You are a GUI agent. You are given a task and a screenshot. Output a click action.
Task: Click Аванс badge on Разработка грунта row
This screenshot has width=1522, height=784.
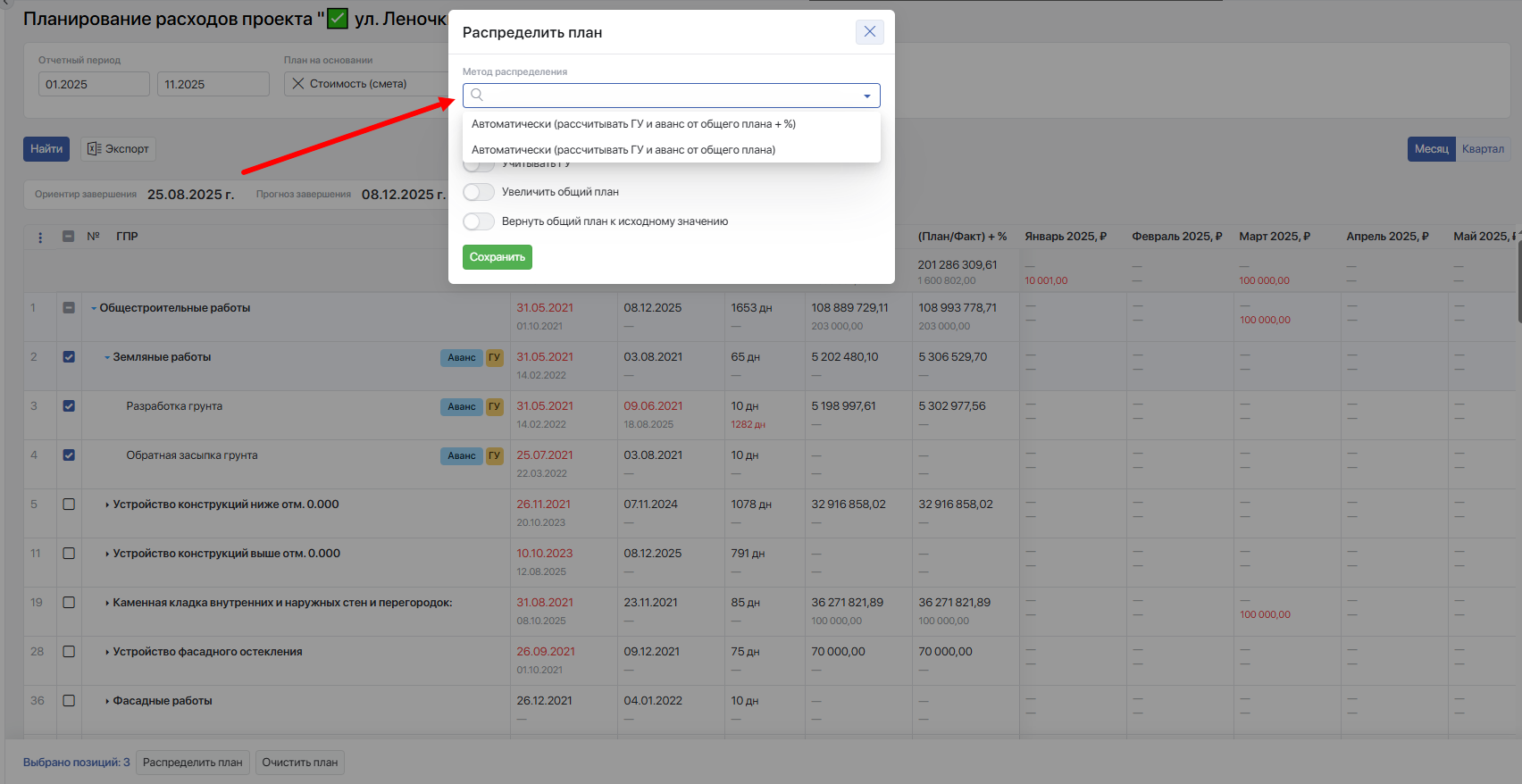click(461, 406)
